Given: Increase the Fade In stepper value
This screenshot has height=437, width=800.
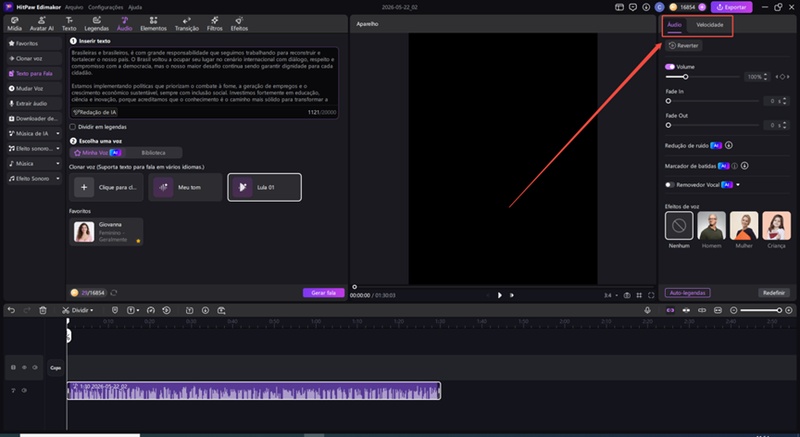Looking at the screenshot, I should coord(785,99).
